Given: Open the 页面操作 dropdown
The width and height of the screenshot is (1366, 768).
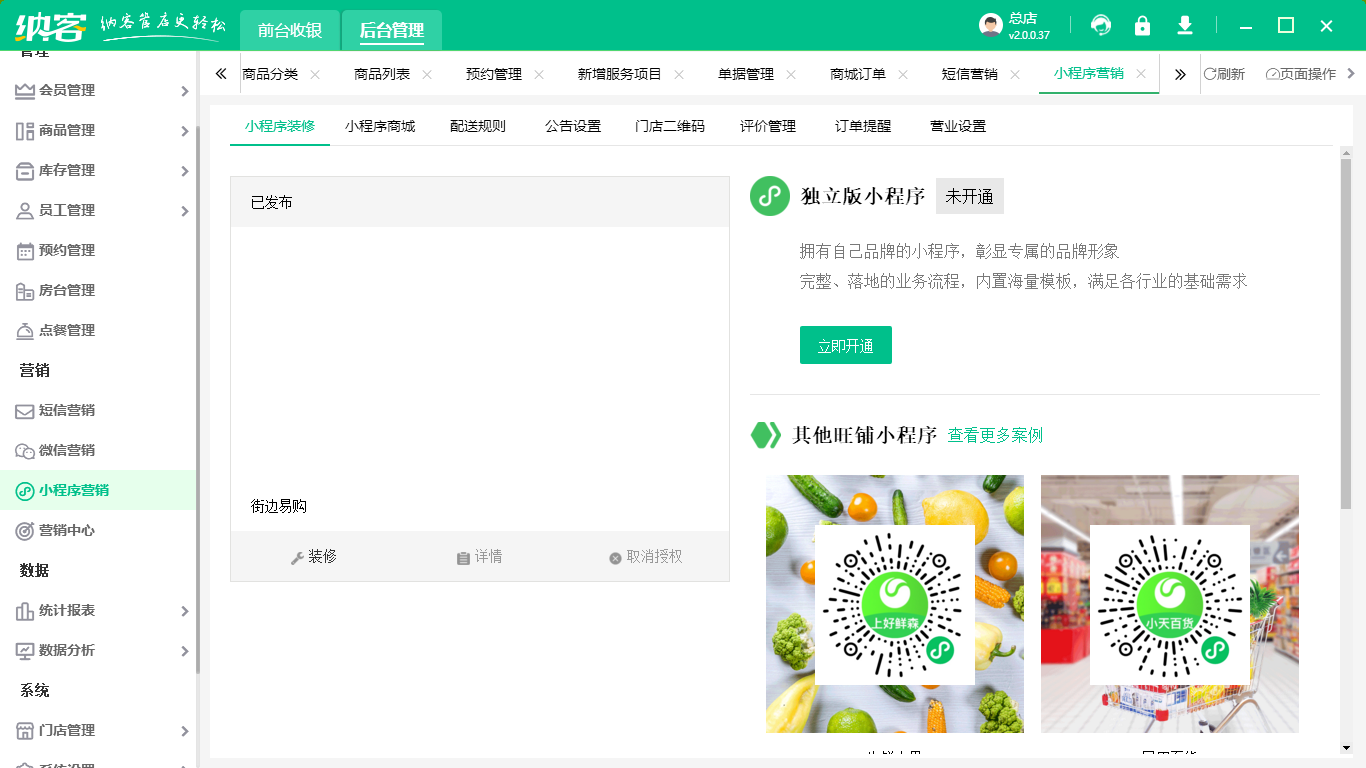Looking at the screenshot, I should coord(1300,73).
